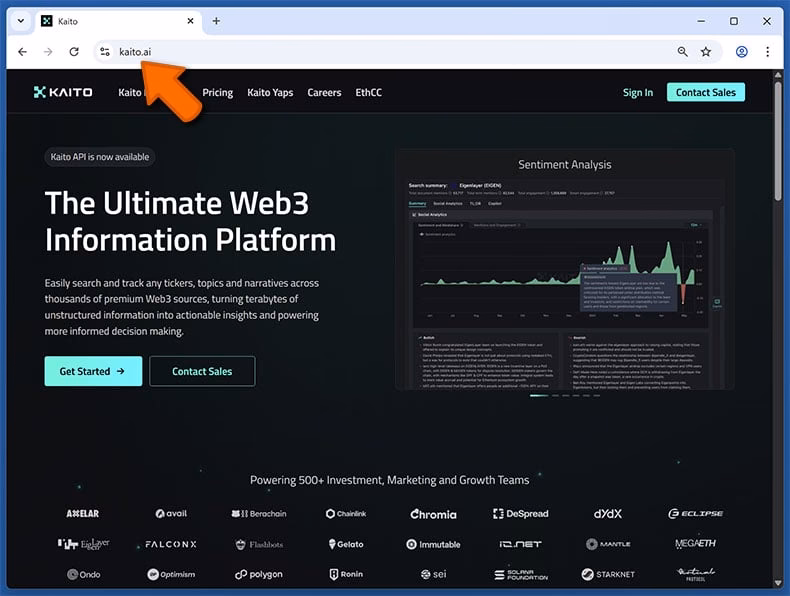Click Contact Sales in the header
Viewport: 790px width, 596px height.
[x=706, y=92]
